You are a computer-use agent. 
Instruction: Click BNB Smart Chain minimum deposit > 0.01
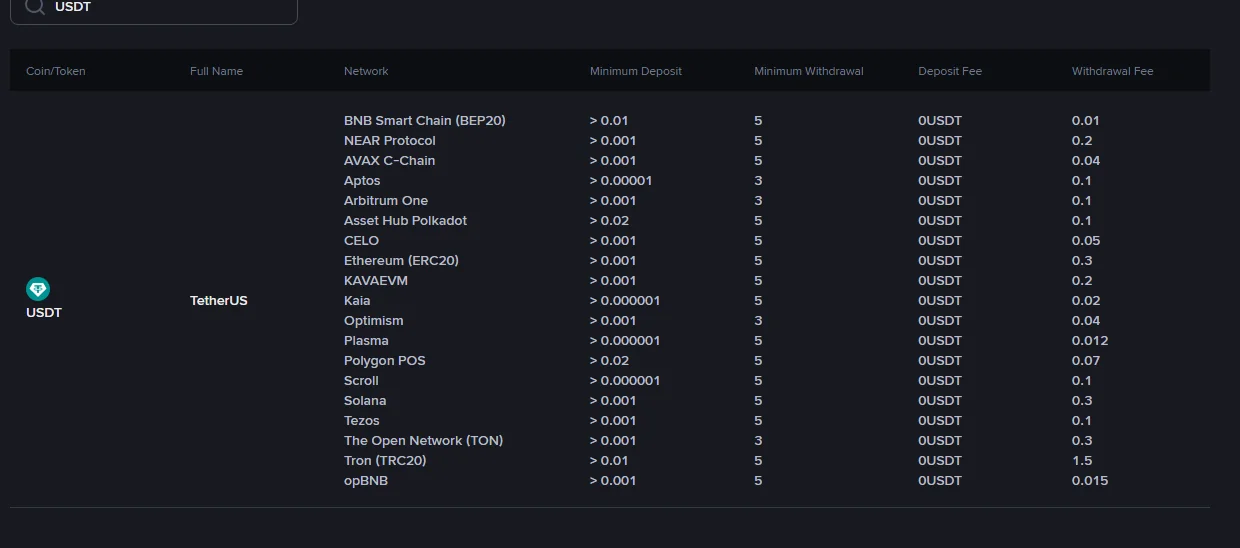[609, 120]
